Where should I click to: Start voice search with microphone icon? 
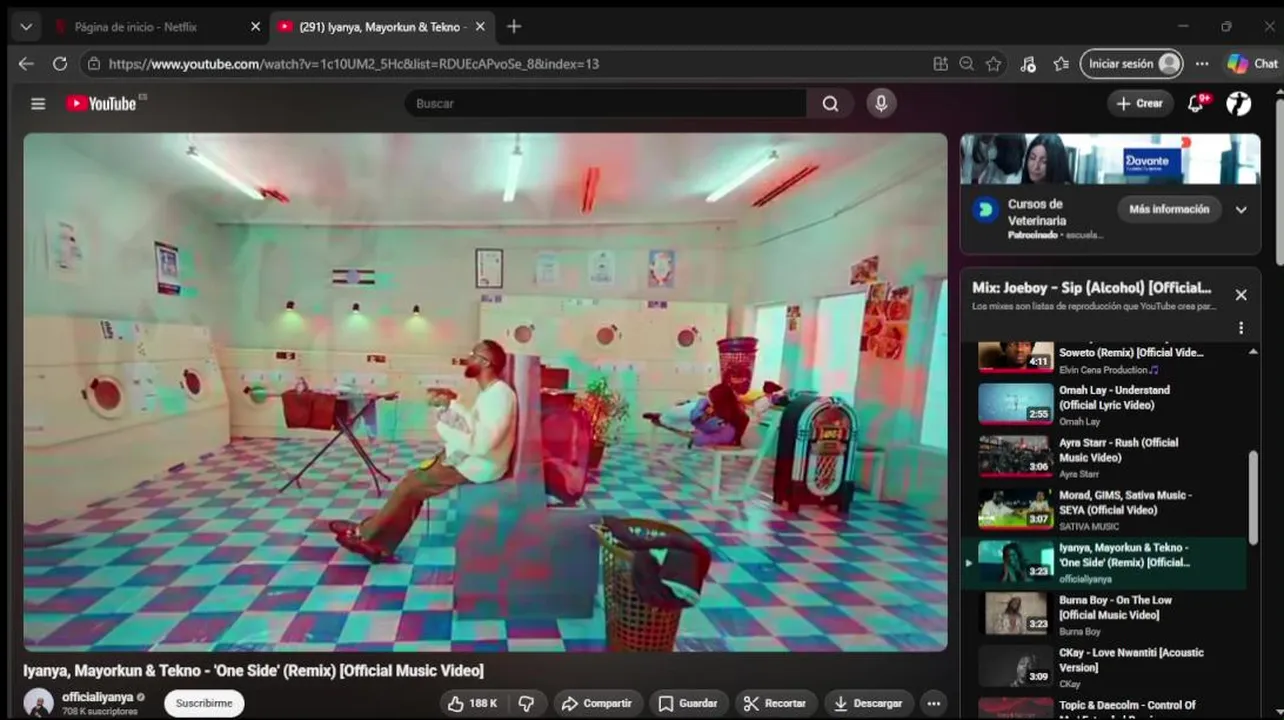[881, 103]
